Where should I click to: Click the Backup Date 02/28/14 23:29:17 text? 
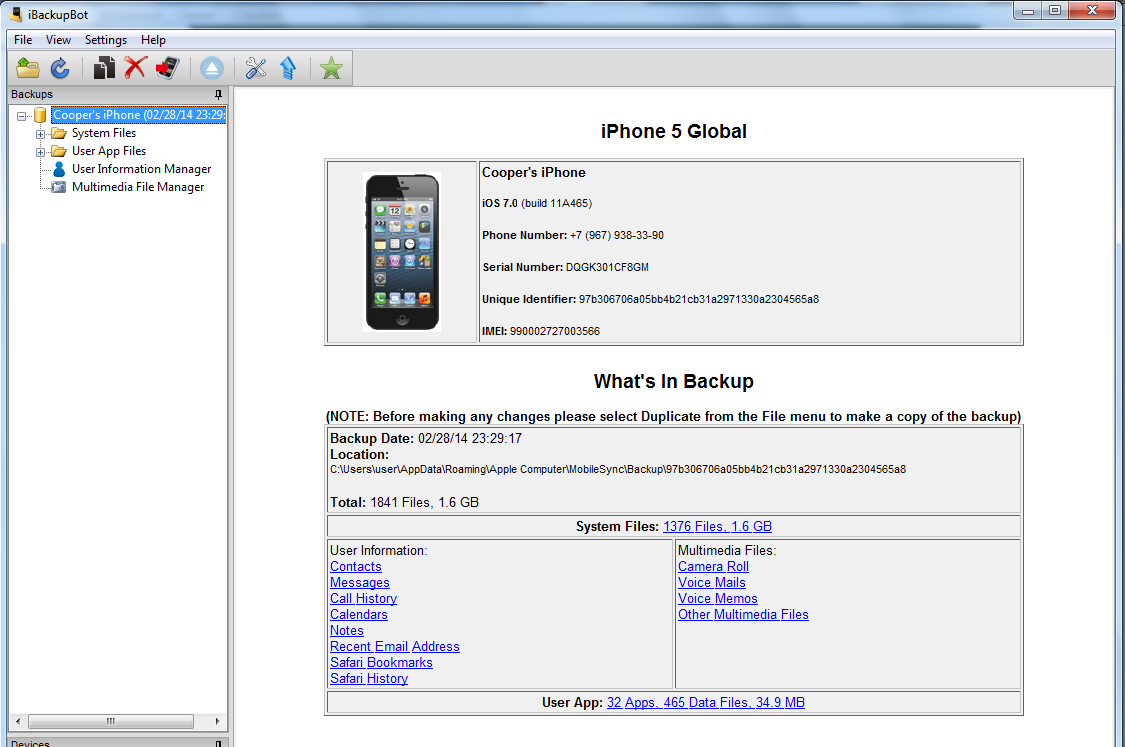pos(470,438)
